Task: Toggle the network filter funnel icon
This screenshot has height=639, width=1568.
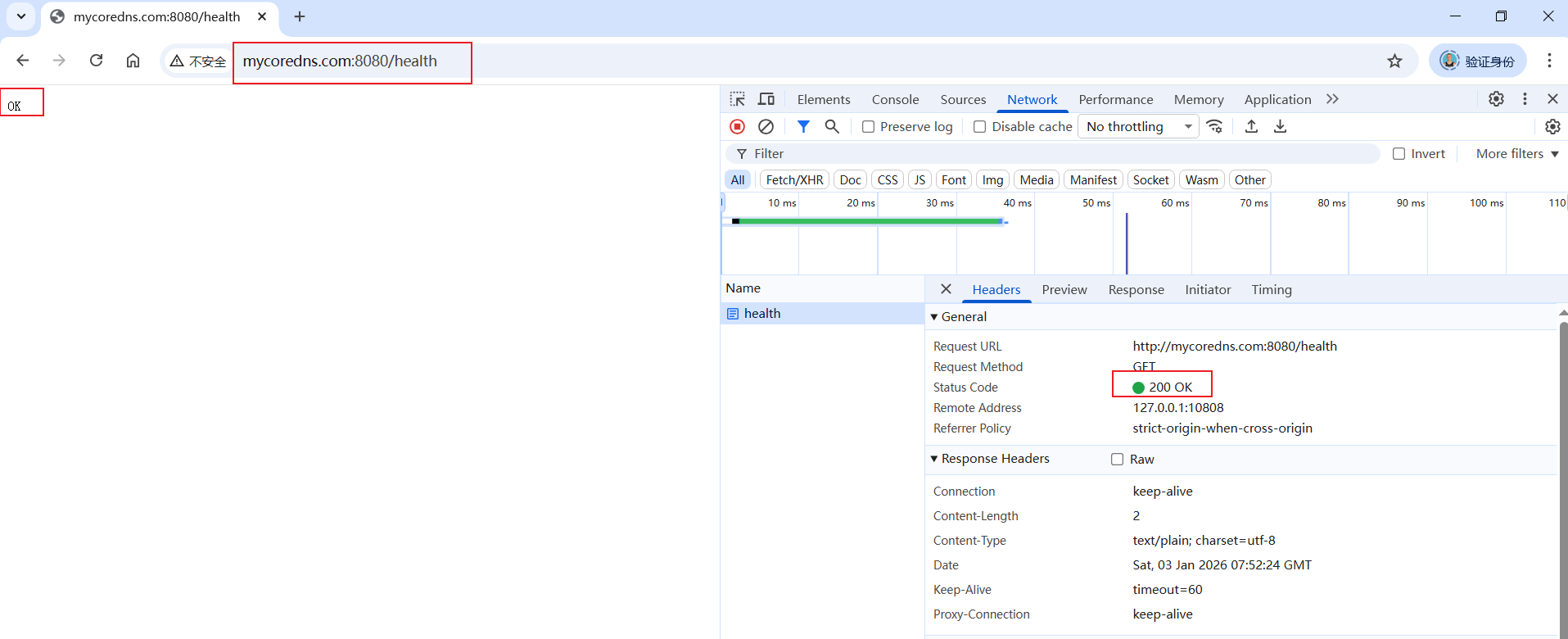Action: point(803,126)
